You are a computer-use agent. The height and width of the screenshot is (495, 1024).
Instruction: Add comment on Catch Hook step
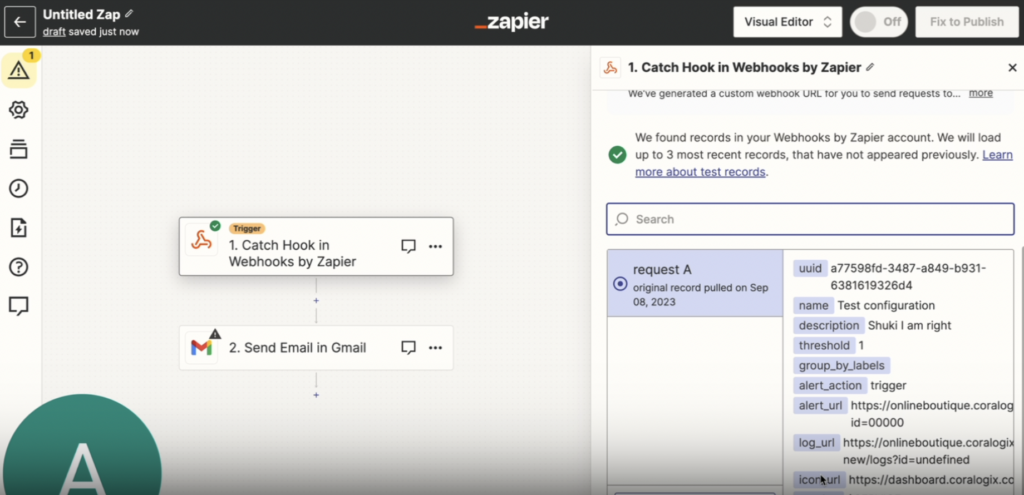[x=408, y=246]
